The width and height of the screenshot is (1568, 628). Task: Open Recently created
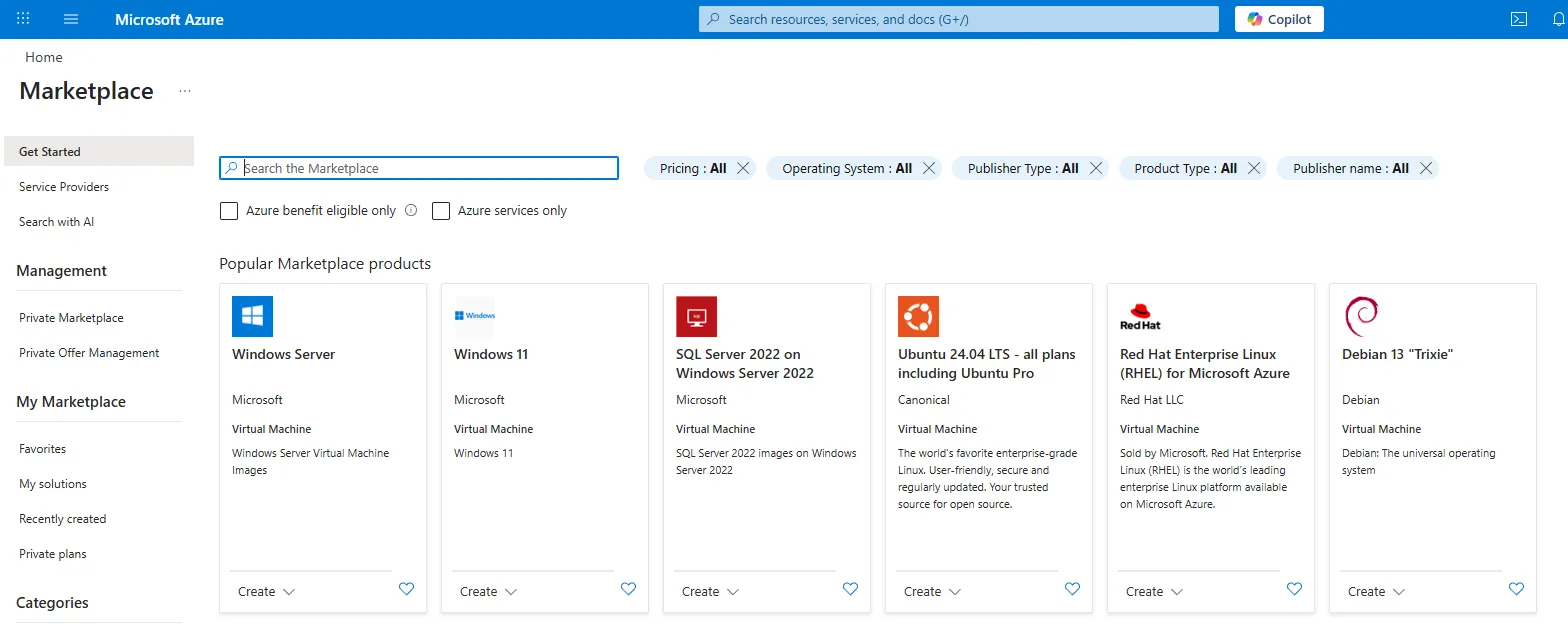62,518
